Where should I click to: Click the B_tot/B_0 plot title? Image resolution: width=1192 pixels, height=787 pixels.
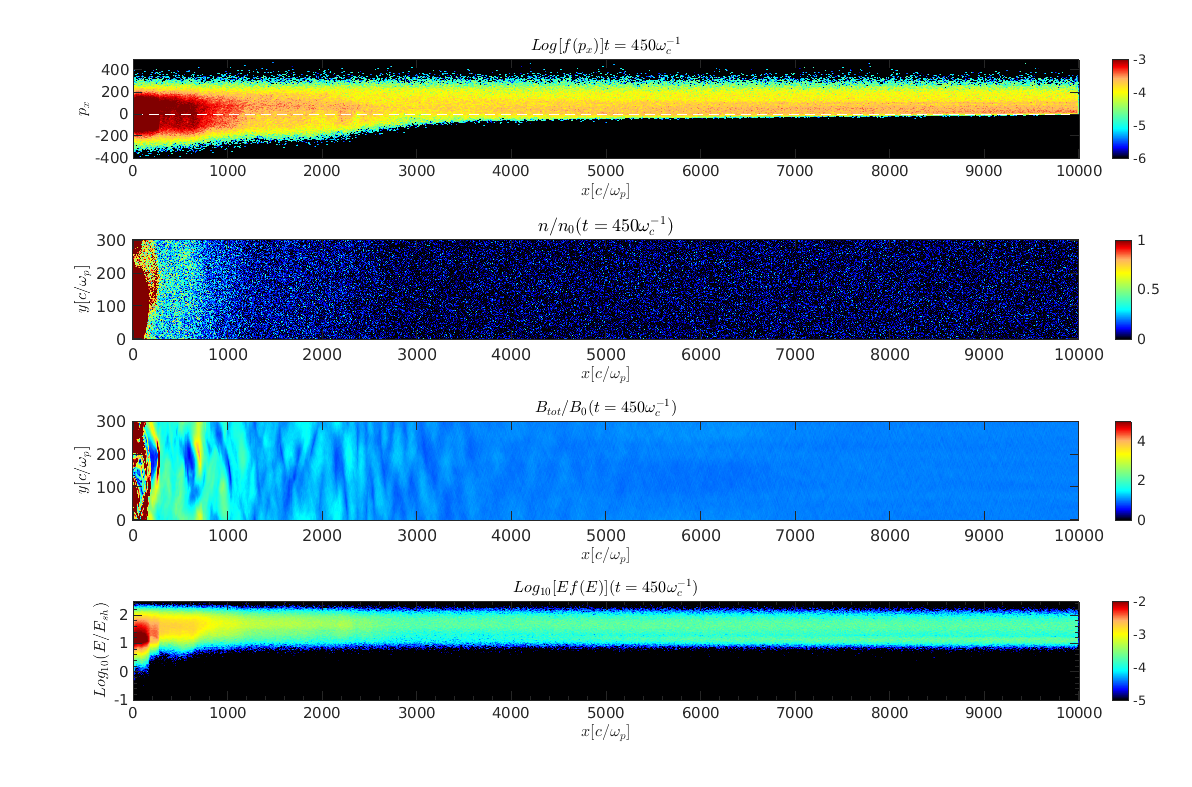click(605, 407)
